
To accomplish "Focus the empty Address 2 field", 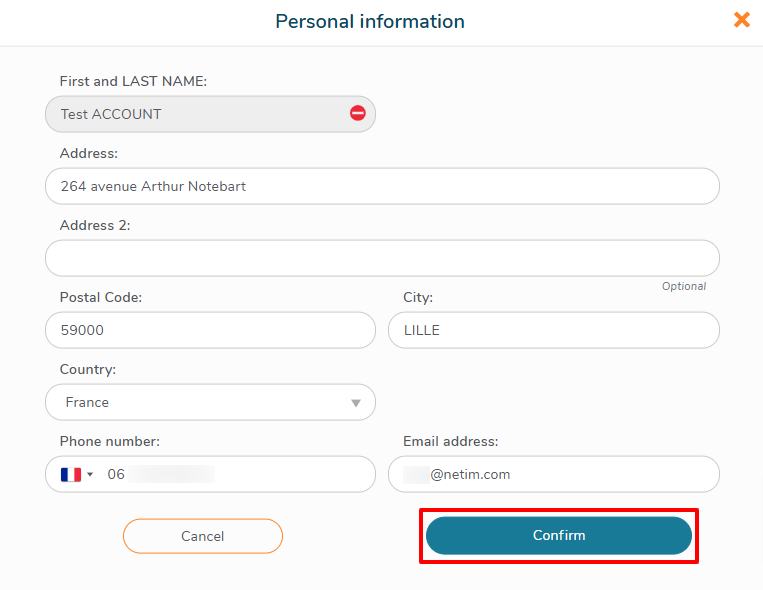I will [x=382, y=258].
